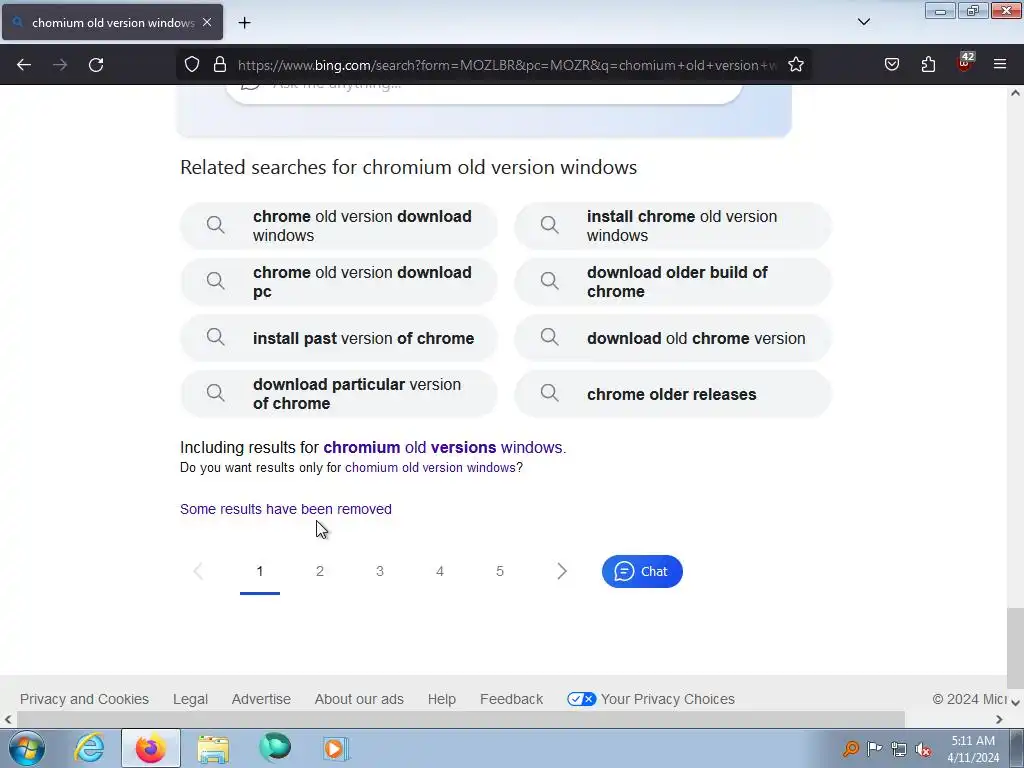The width and height of the screenshot is (1024, 768).
Task: Show results only for 'chomium old version windows'
Action: [x=430, y=468]
